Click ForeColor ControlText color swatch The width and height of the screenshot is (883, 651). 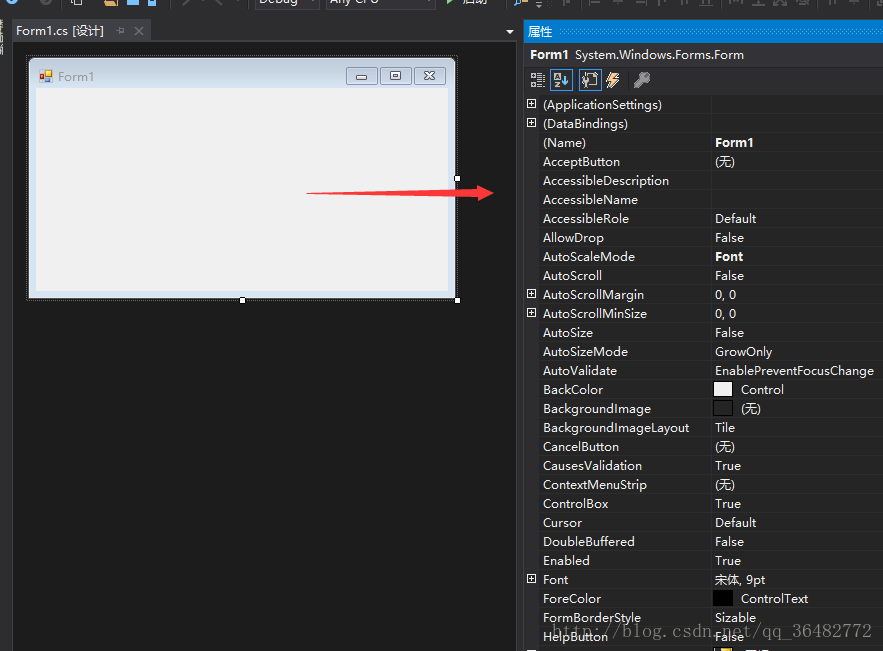(723, 598)
